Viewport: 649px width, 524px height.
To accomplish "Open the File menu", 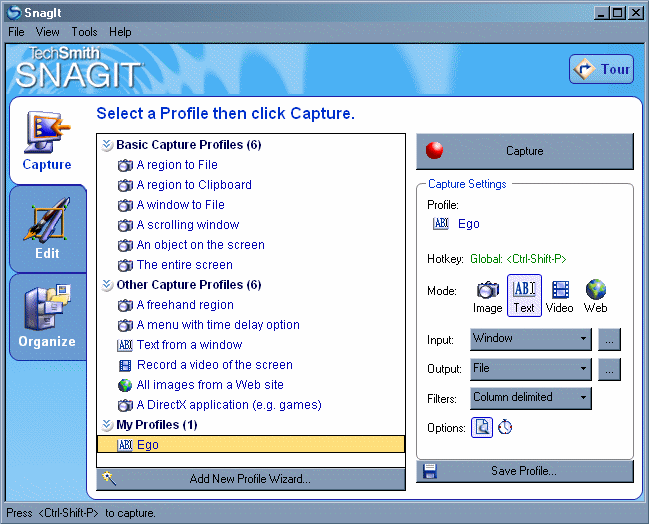I will point(16,32).
